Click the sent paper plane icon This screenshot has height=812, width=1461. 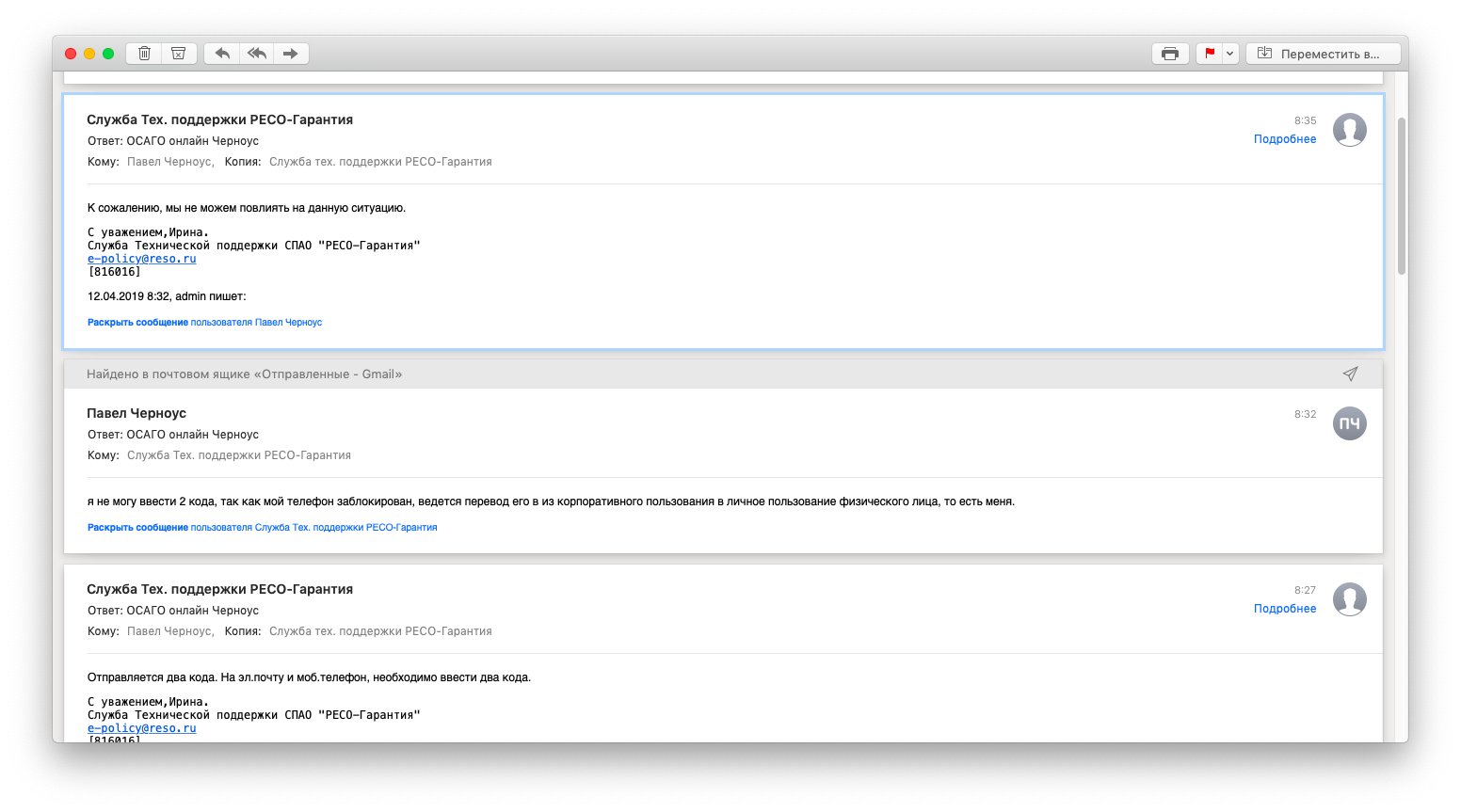1350,374
